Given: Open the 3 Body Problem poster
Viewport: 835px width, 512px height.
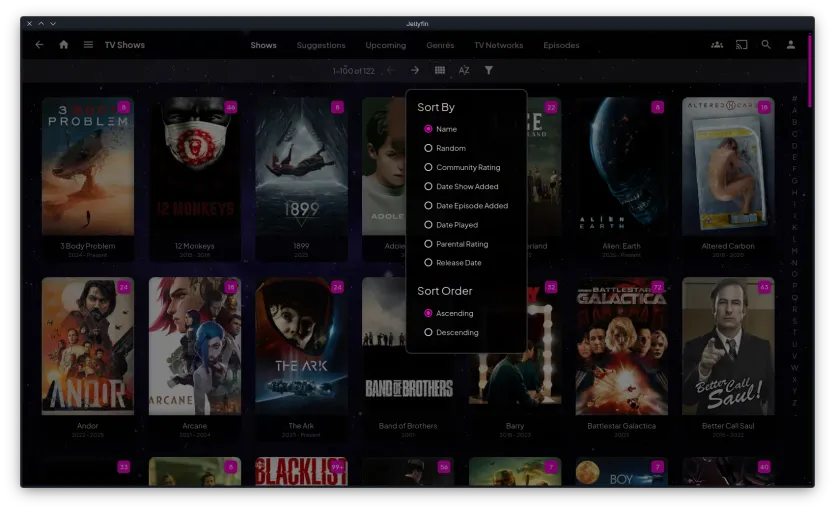Looking at the screenshot, I should (x=88, y=166).
